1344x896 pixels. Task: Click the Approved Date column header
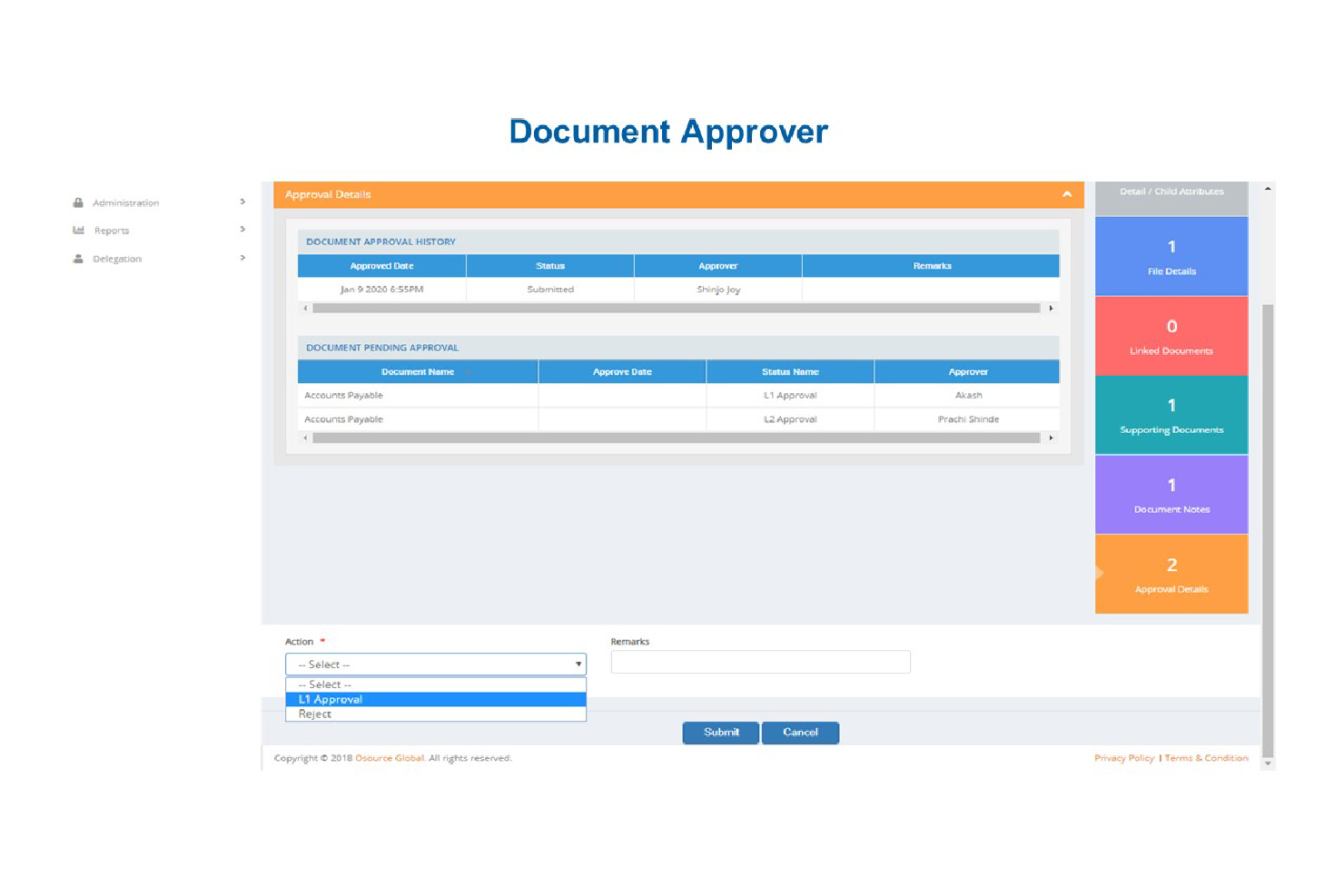(x=382, y=266)
